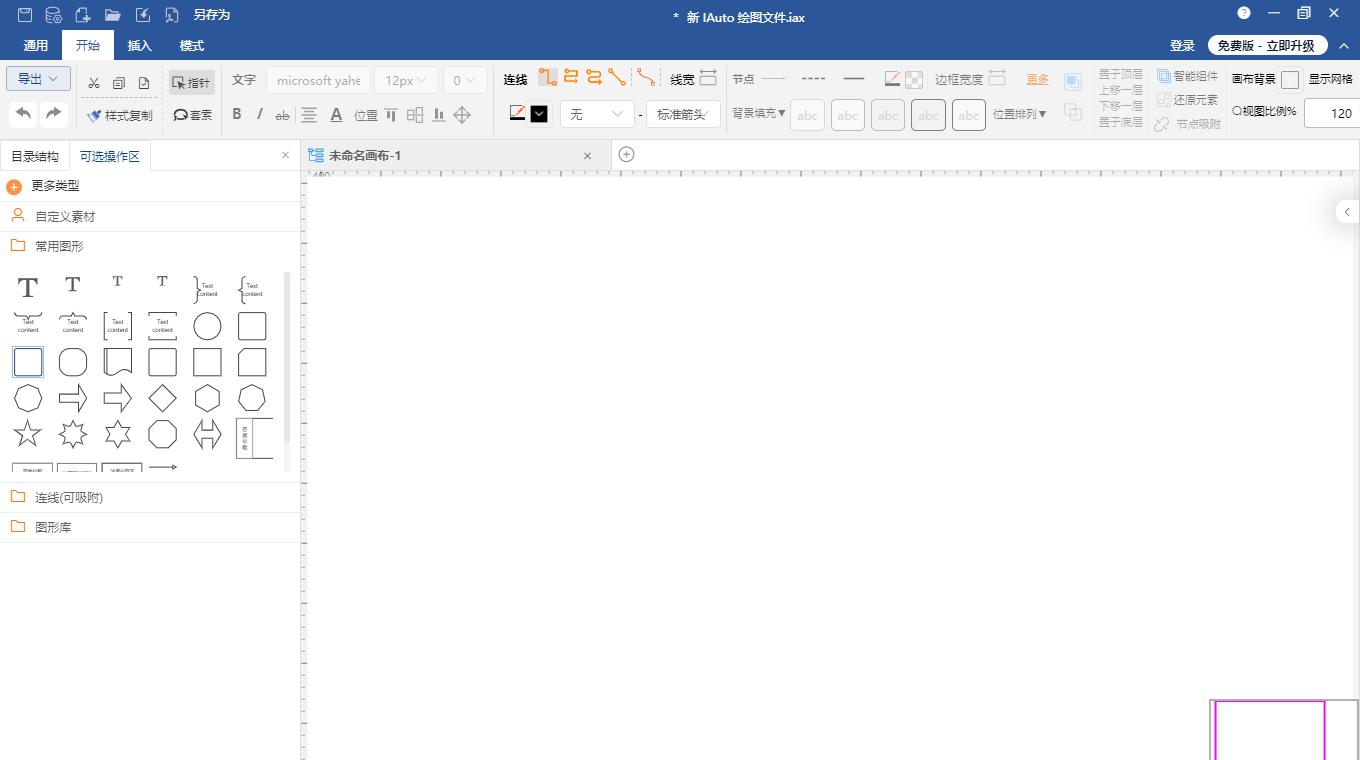Pick the diamond shape in common shapes
The image size is (1360, 760).
pyautogui.click(x=163, y=398)
